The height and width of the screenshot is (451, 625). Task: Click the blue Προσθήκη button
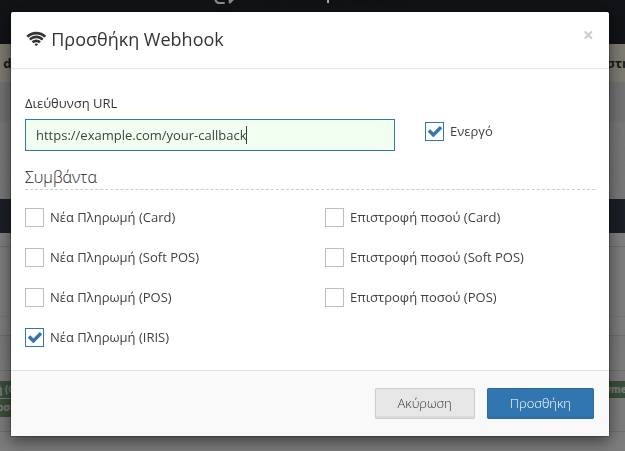[x=540, y=404]
